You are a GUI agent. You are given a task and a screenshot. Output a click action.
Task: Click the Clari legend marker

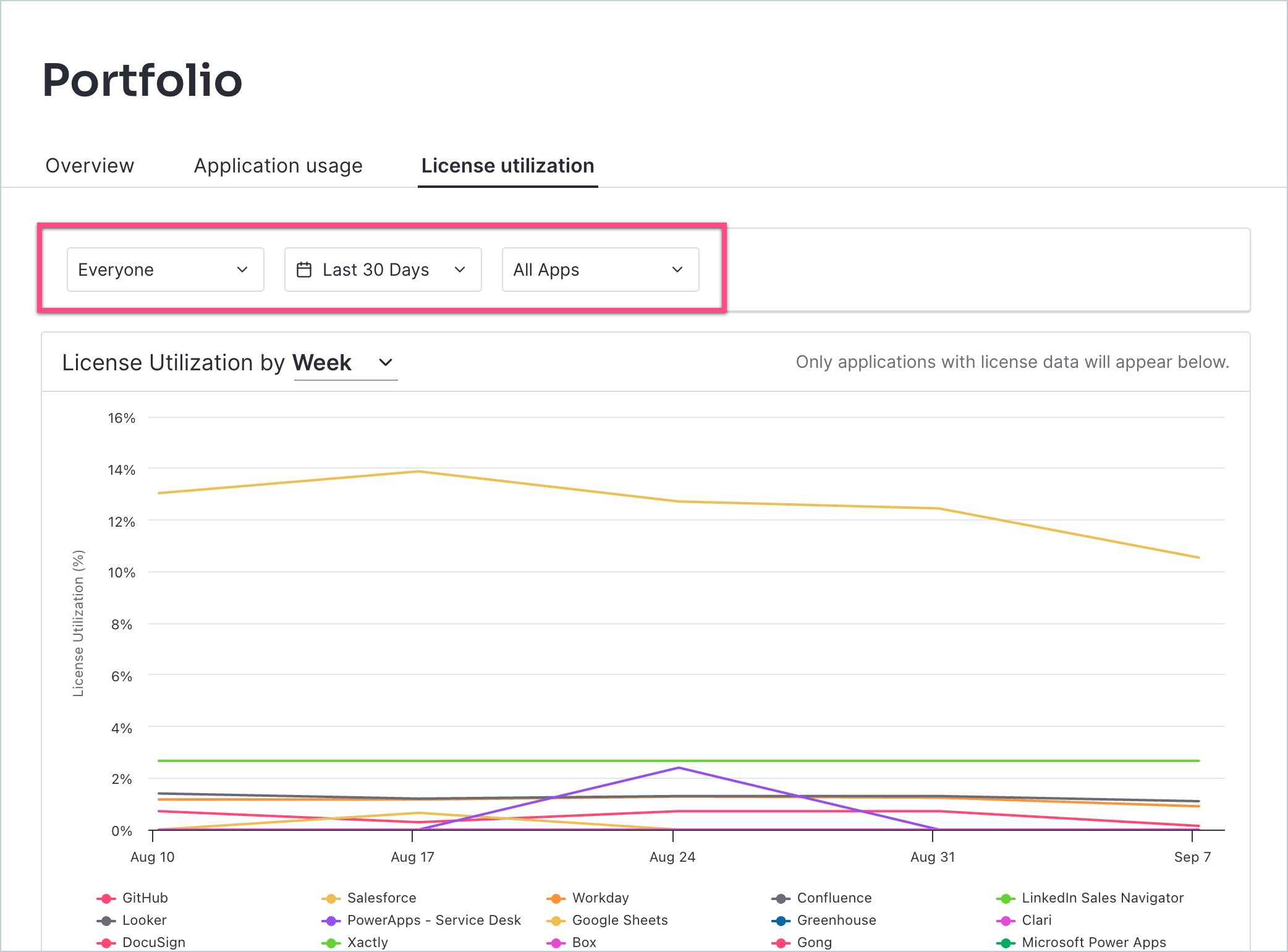(1006, 920)
